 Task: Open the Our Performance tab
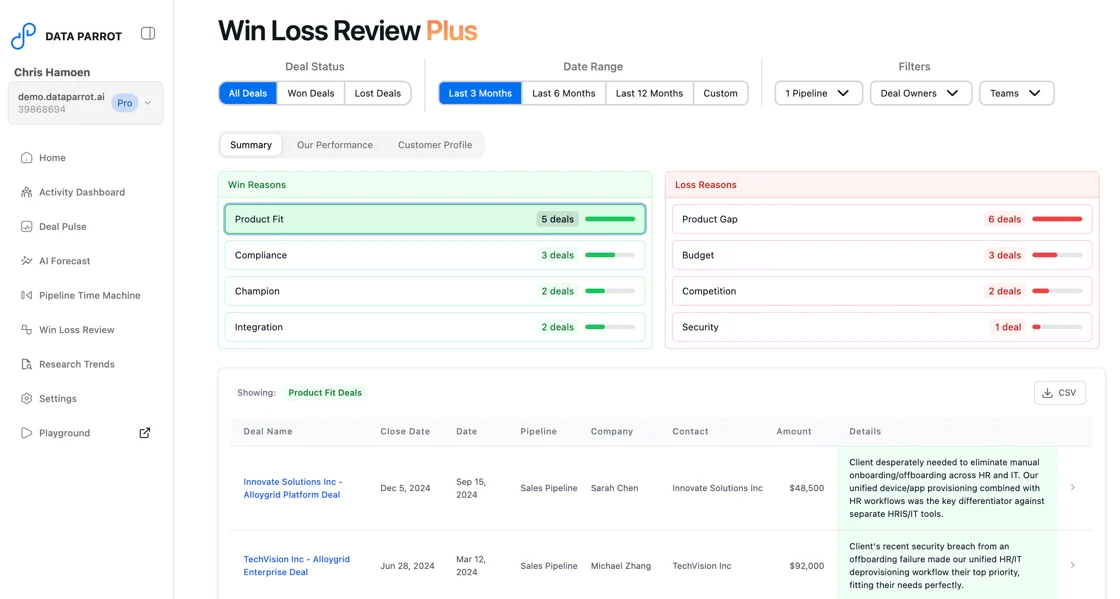click(335, 144)
